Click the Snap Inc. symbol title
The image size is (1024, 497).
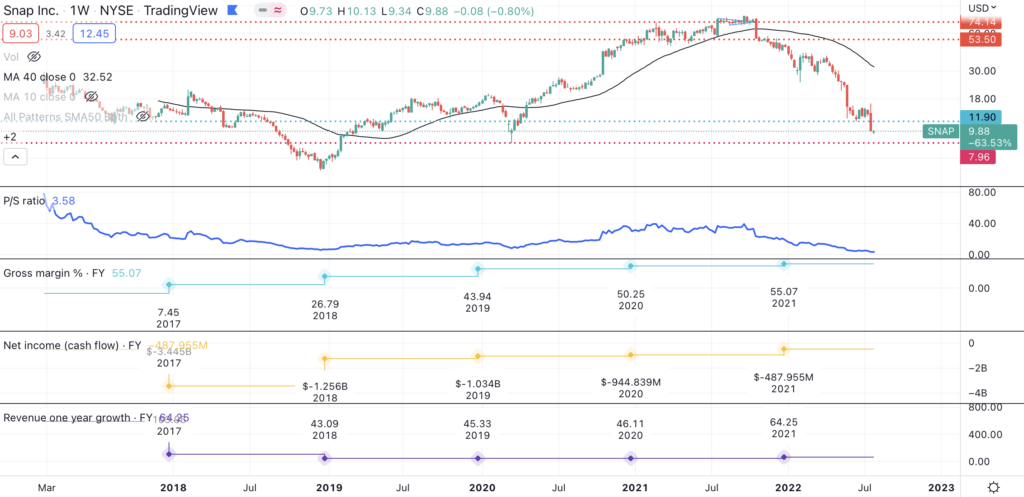click(31, 11)
